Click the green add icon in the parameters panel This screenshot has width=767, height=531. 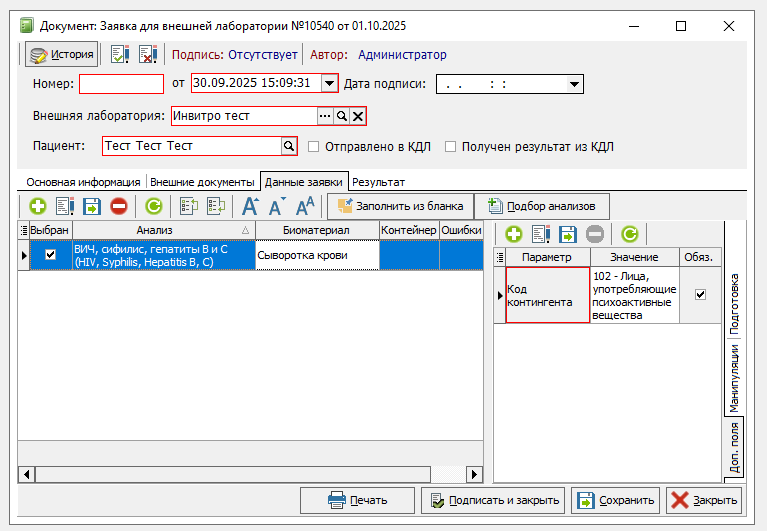[514, 234]
